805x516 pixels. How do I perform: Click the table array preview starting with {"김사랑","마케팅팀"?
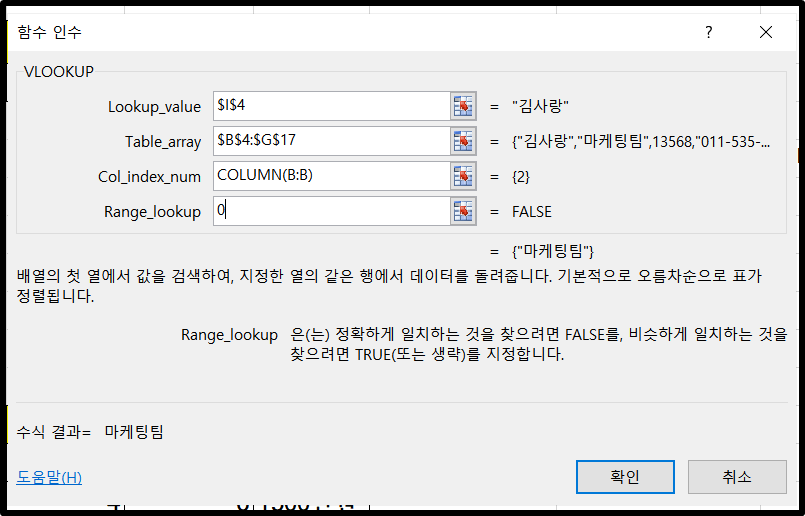pyautogui.click(x=641, y=142)
